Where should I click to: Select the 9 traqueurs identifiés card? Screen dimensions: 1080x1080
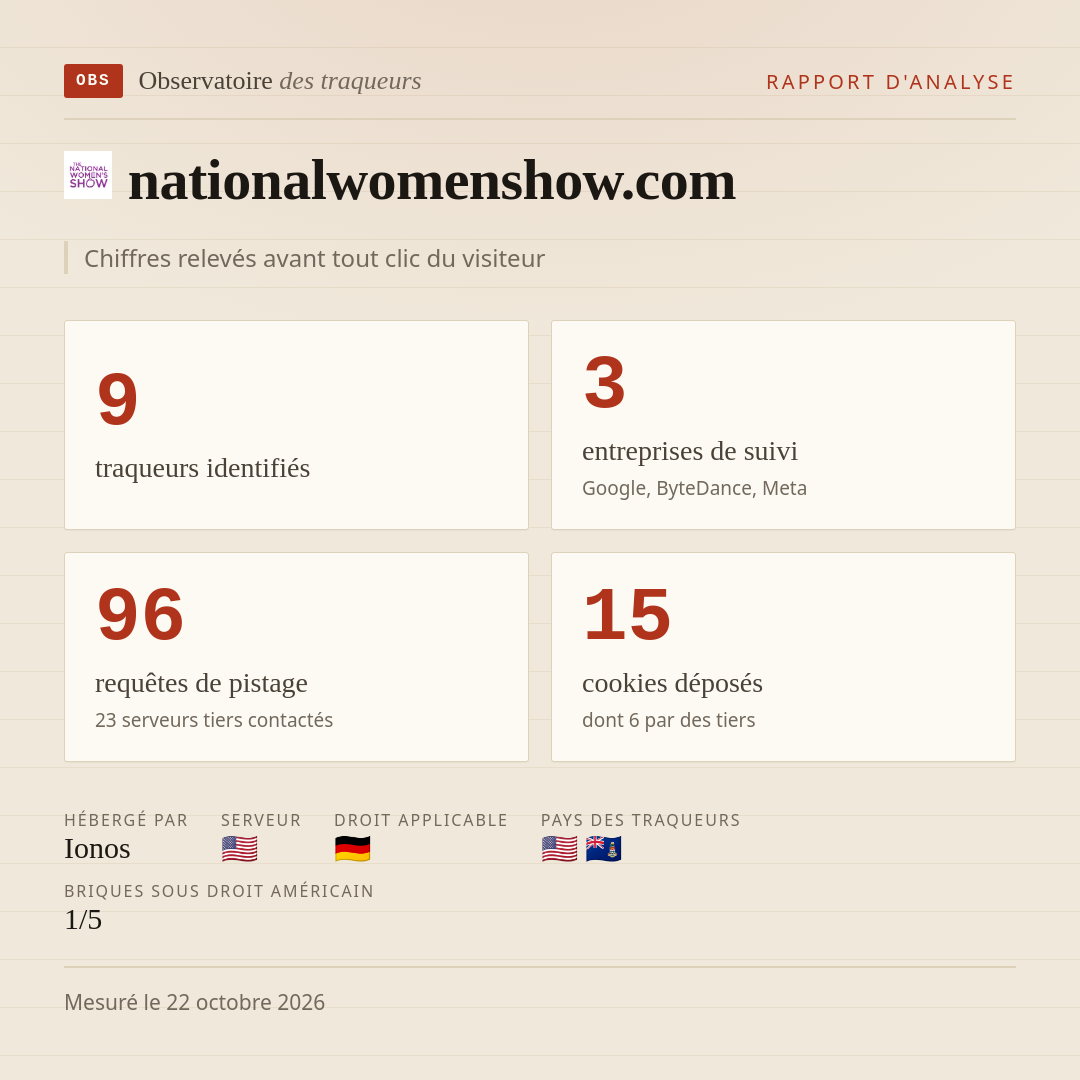296,425
